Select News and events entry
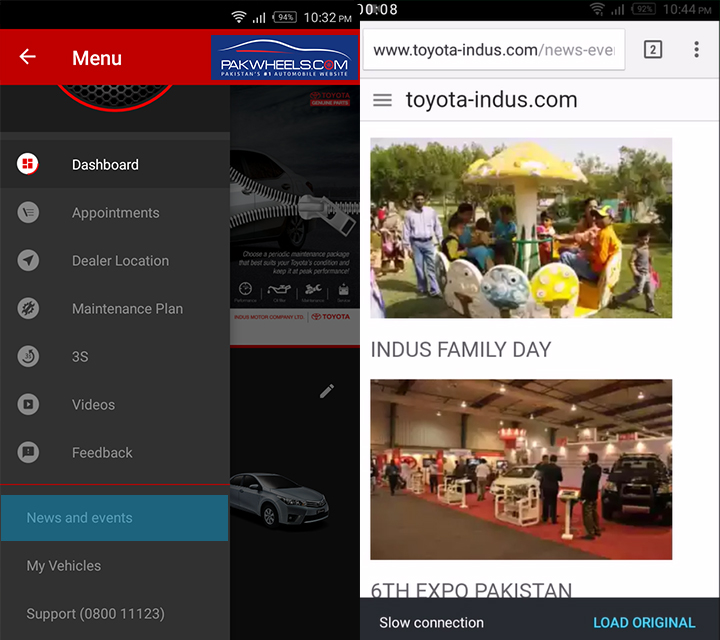The width and height of the screenshot is (720, 640). point(114,517)
